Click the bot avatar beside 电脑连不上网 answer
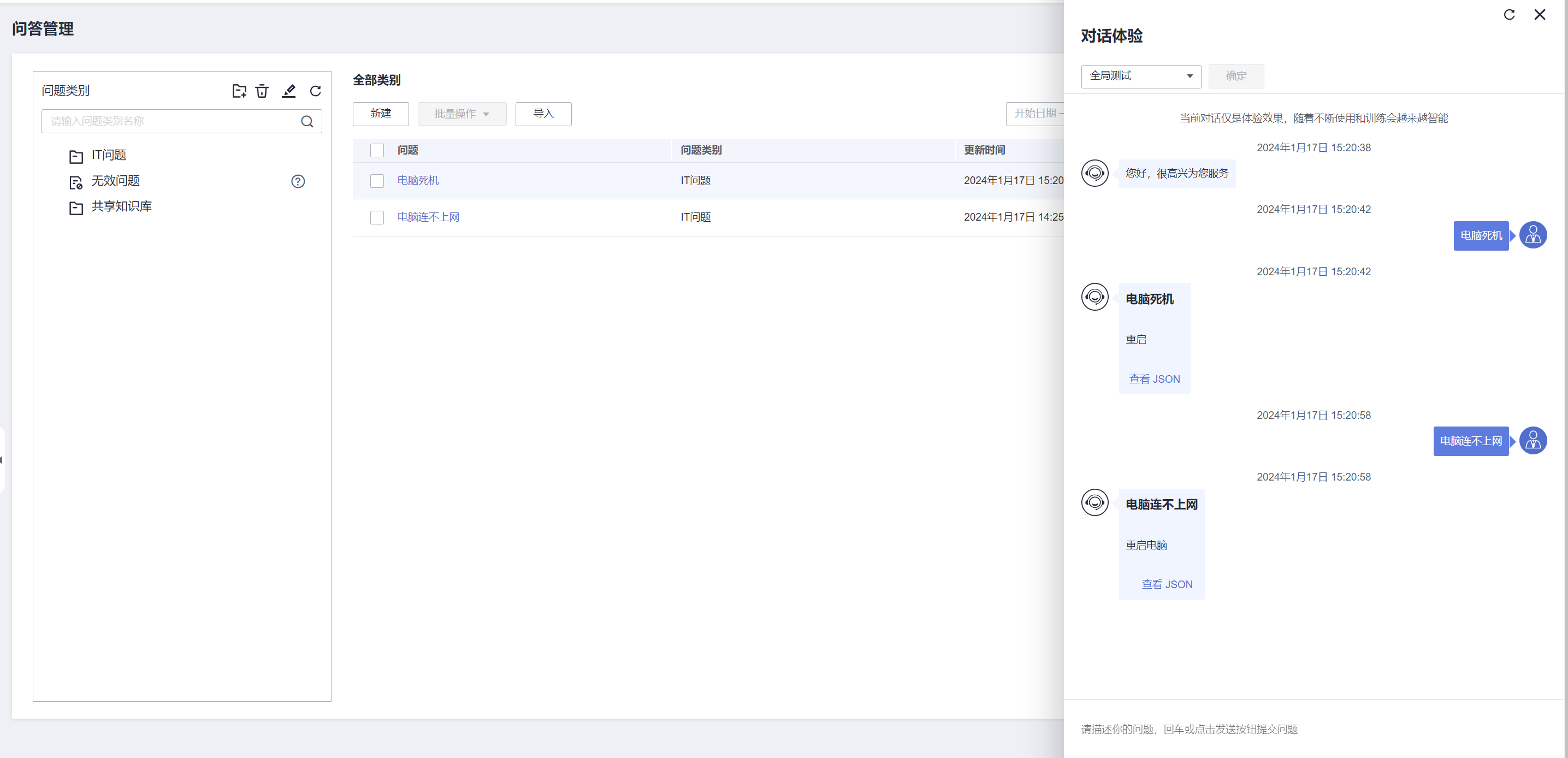Viewport: 1568px width, 758px height. tap(1094, 502)
